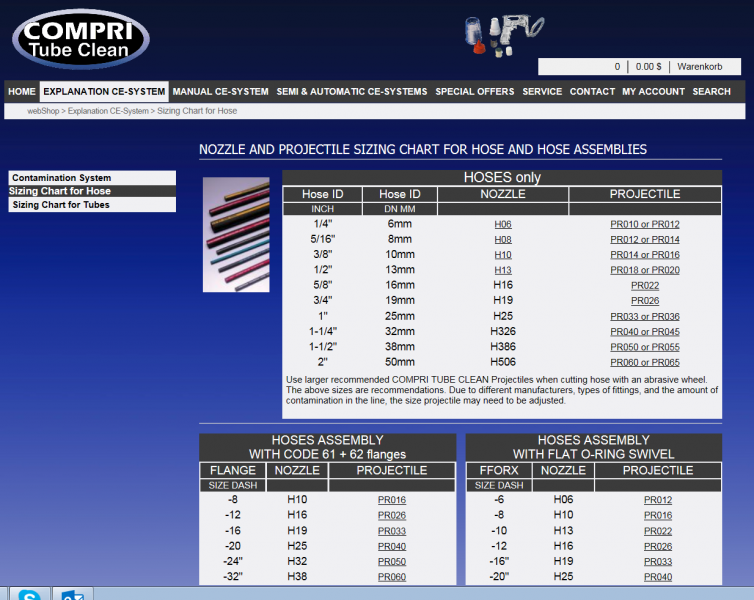Open the H06 nozzle link
This screenshot has width=754, height=600.
point(503,224)
